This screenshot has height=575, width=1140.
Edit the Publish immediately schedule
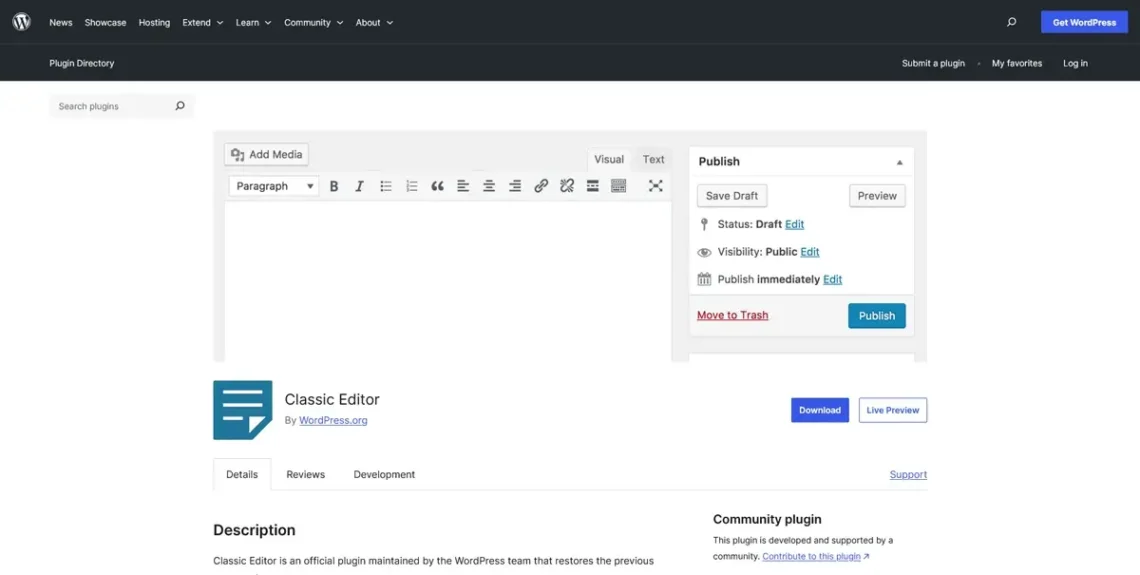[x=832, y=279]
